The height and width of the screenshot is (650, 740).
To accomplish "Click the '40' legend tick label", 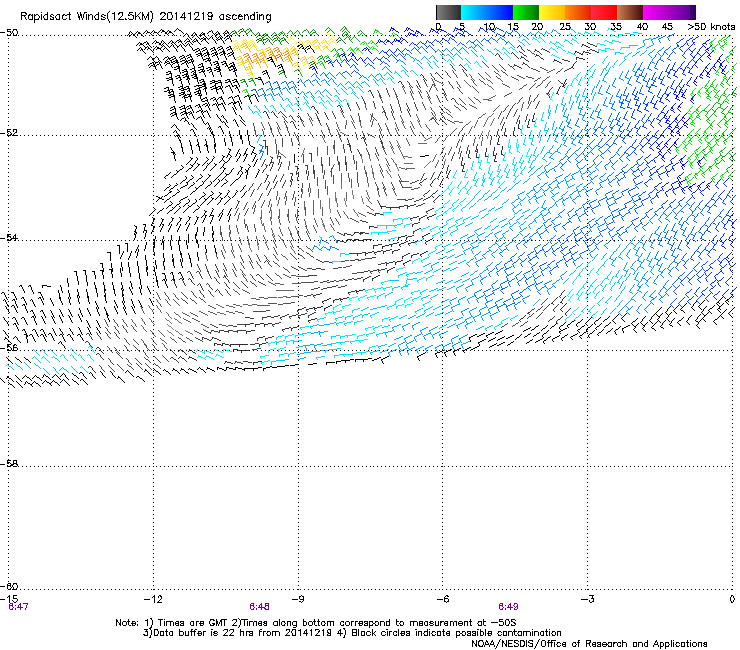I will [x=642, y=27].
